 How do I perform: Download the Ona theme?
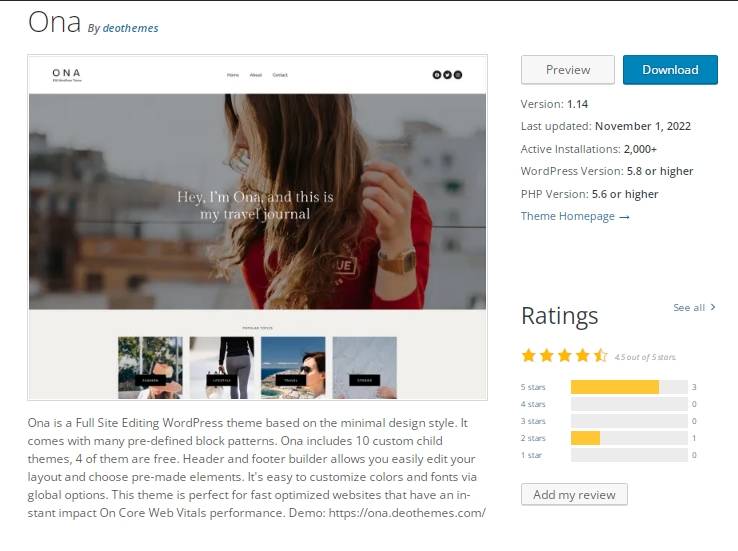click(x=670, y=70)
